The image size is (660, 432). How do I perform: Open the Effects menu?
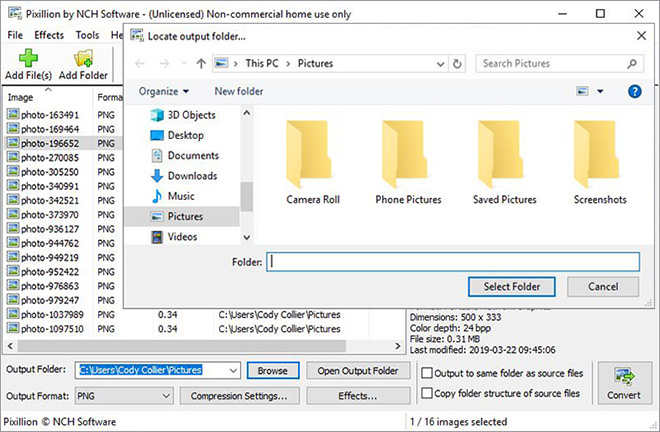point(49,35)
